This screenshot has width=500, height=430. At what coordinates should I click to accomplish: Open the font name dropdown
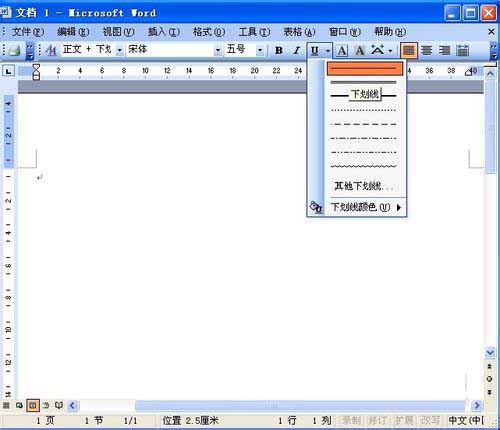[217, 50]
